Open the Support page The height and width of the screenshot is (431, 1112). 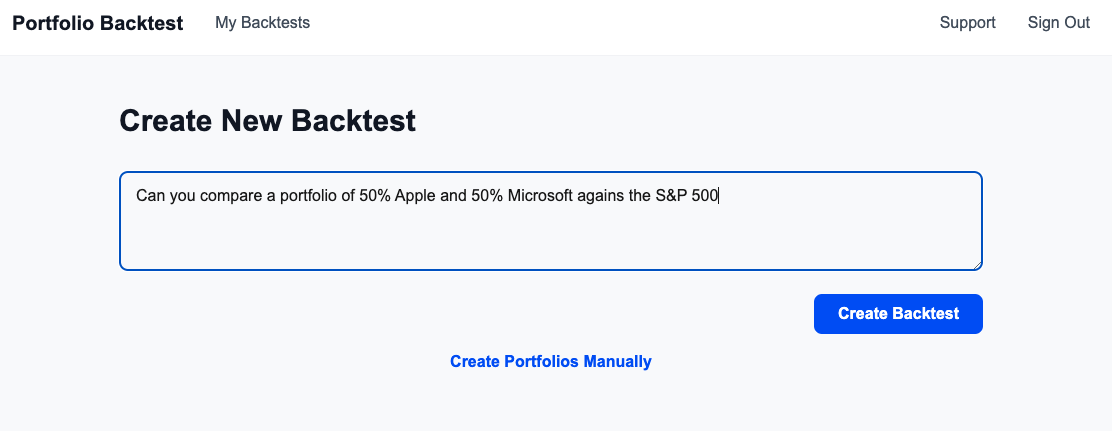(967, 23)
